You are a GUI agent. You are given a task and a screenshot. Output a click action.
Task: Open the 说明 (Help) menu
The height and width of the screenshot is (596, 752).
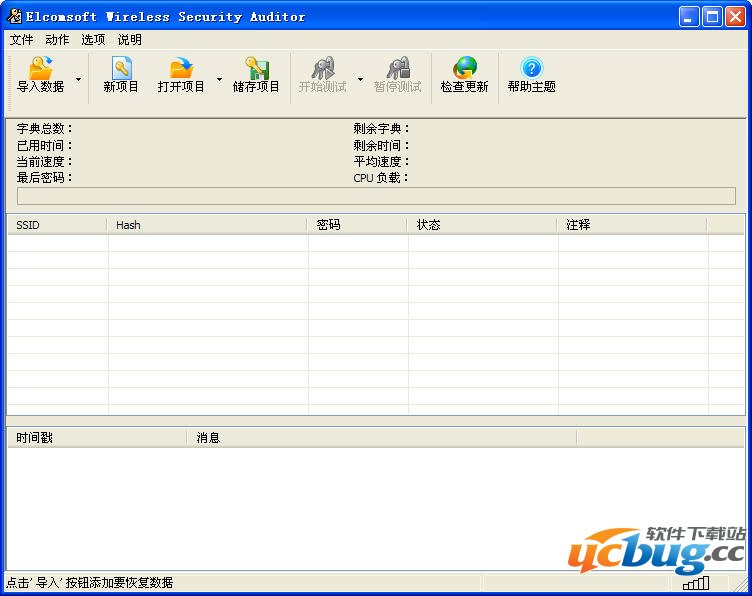(x=129, y=40)
